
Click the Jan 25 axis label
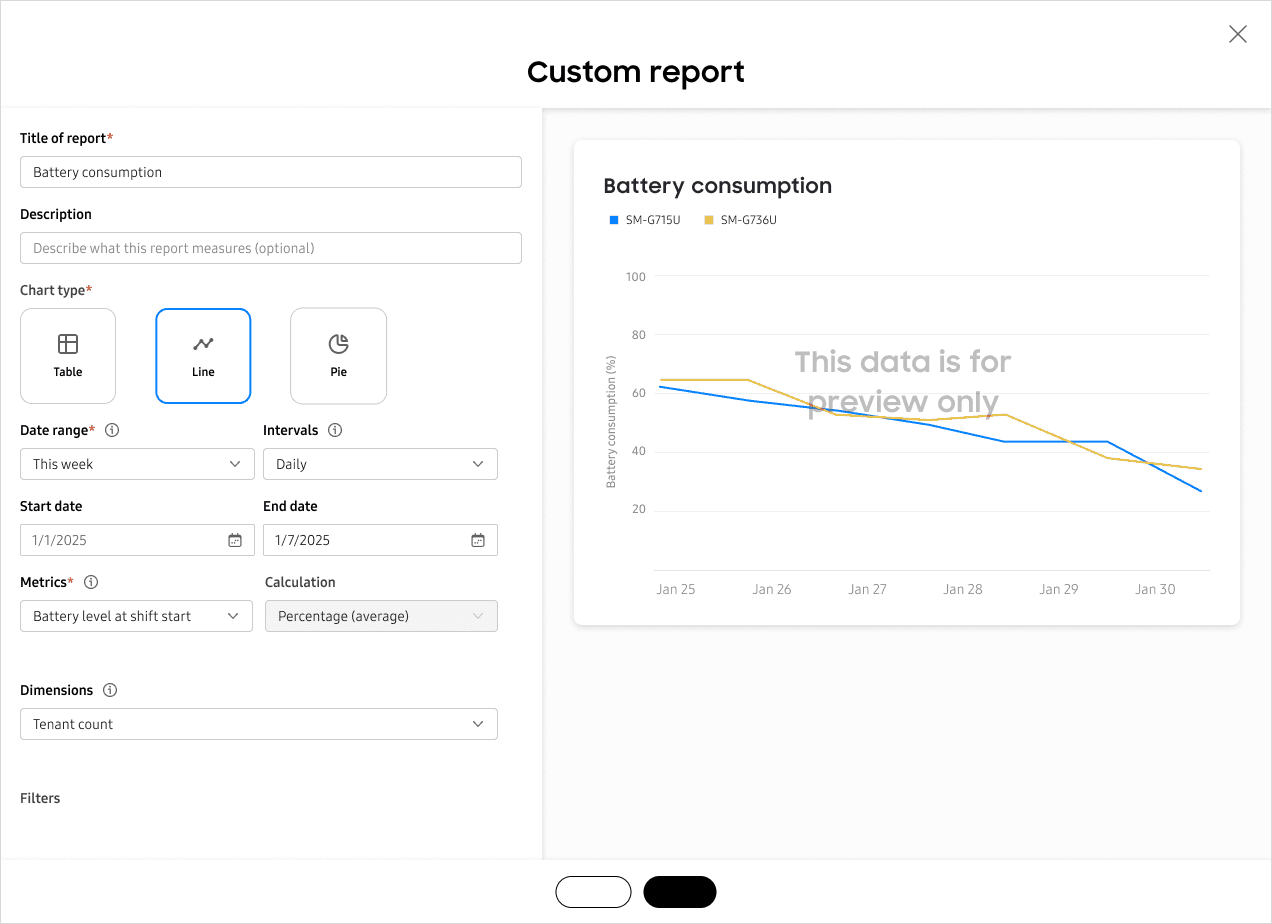pos(676,589)
